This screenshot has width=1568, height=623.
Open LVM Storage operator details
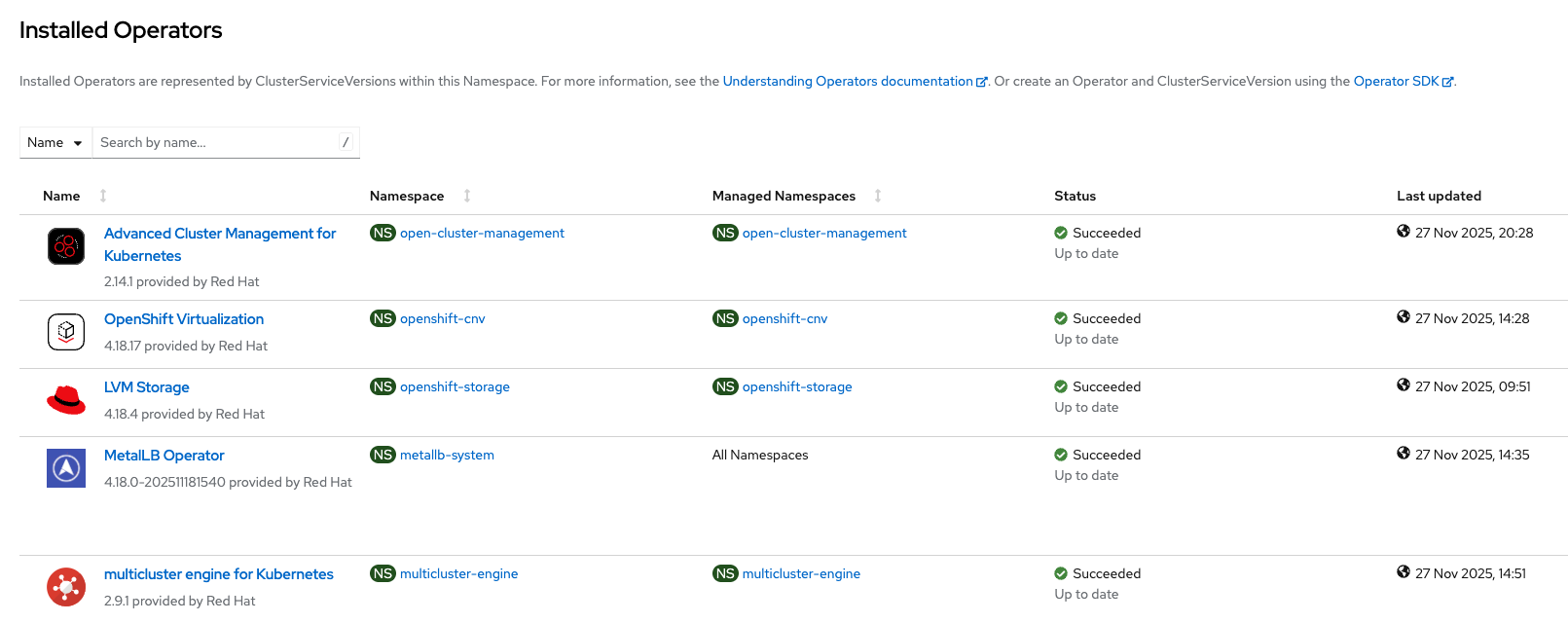(147, 387)
